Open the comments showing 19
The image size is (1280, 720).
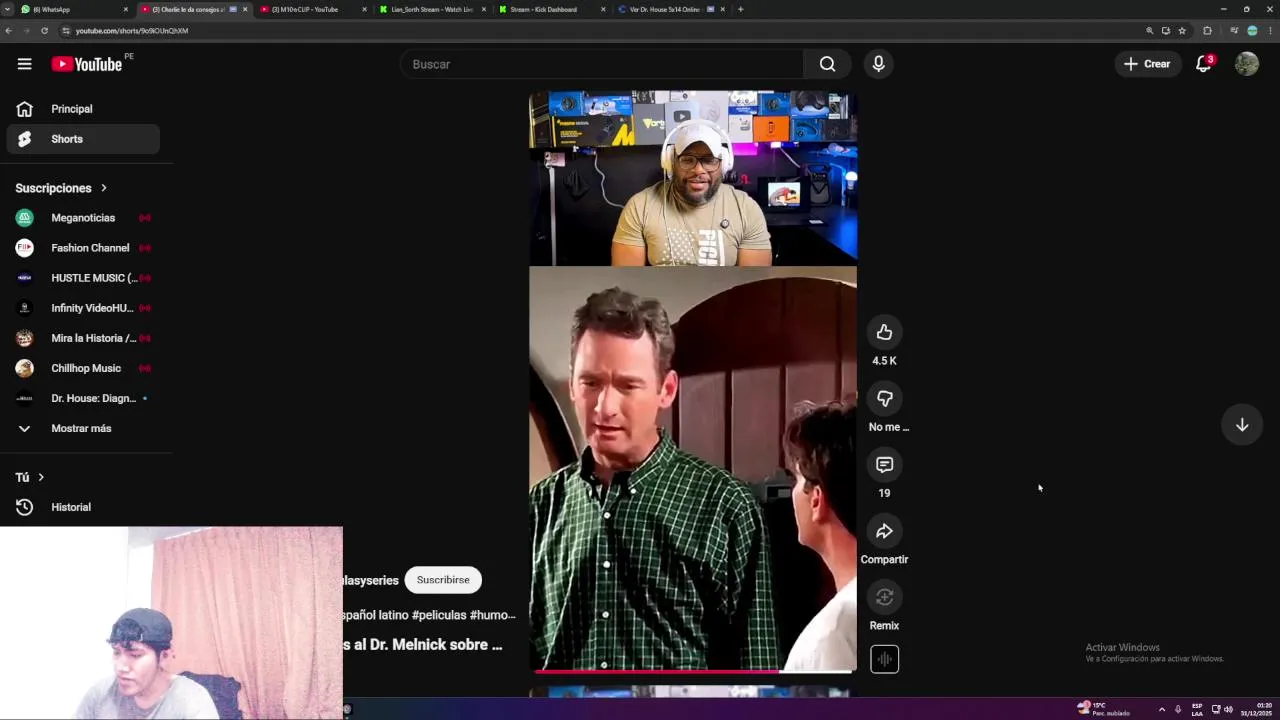(884, 465)
